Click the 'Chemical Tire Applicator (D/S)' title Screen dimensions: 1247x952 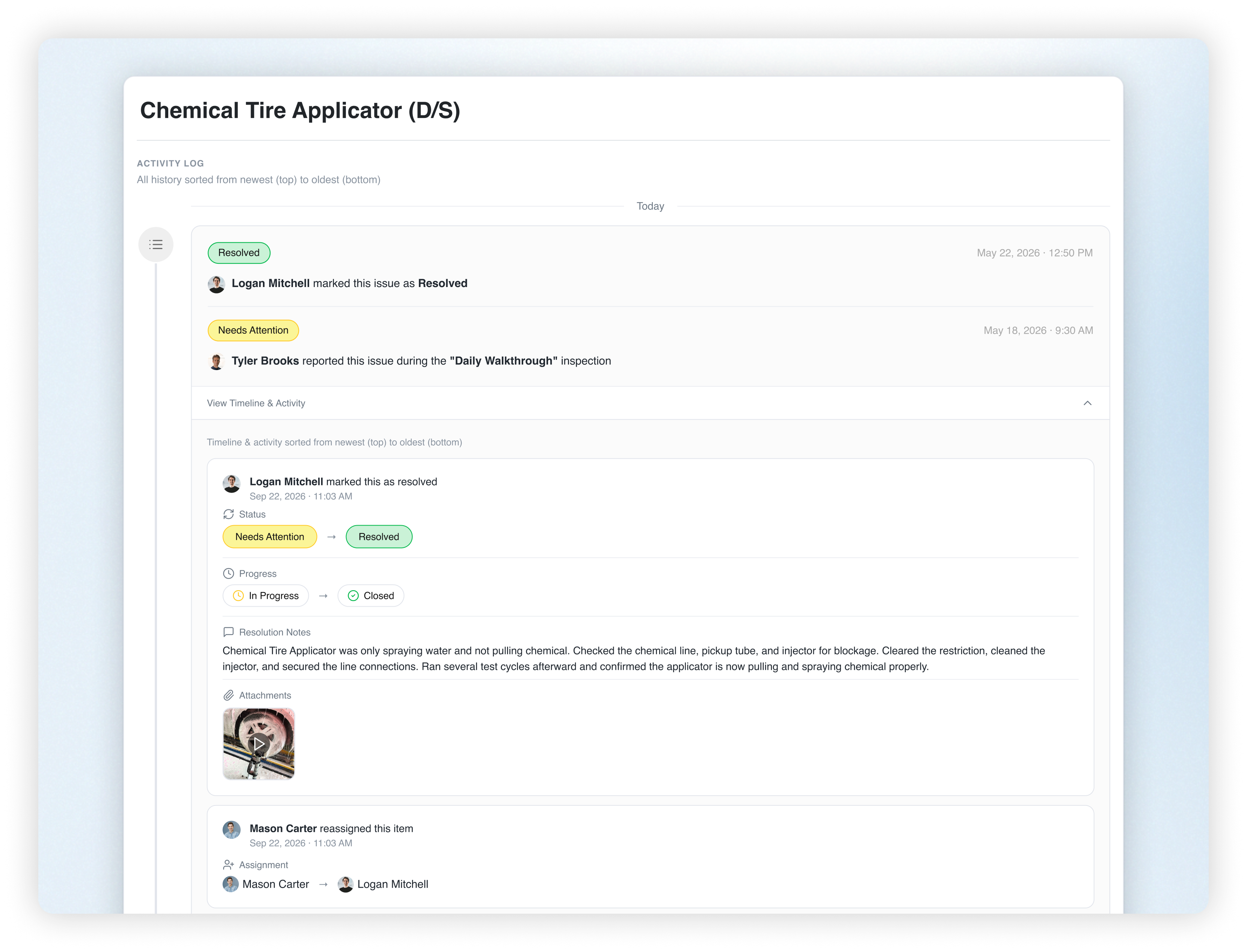click(x=300, y=110)
